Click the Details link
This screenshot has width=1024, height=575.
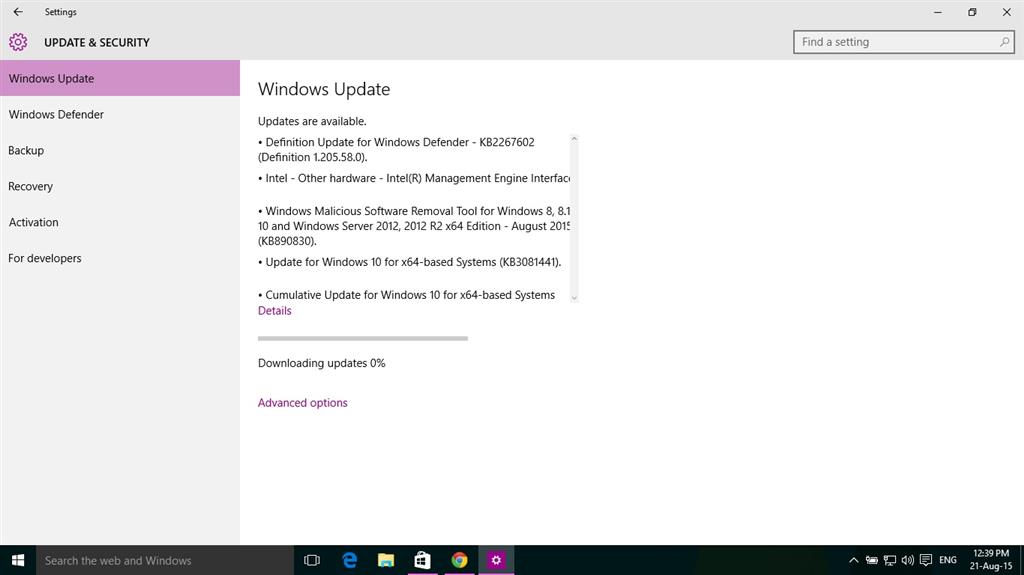(274, 311)
